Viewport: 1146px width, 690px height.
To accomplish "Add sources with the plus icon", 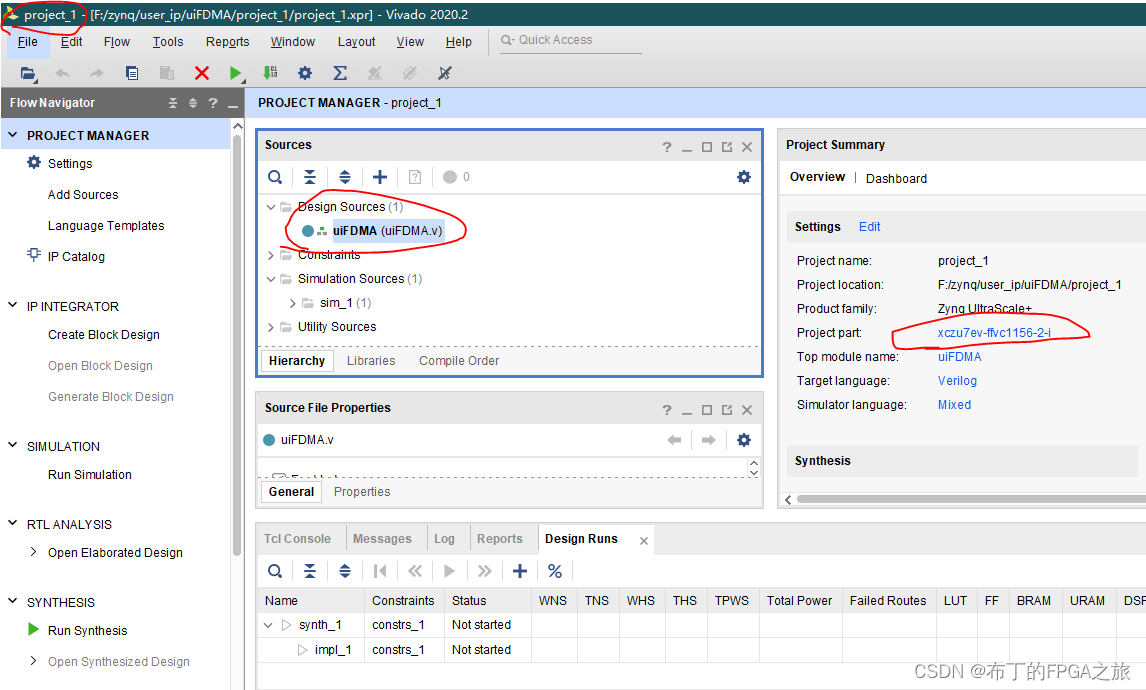I will (x=380, y=177).
